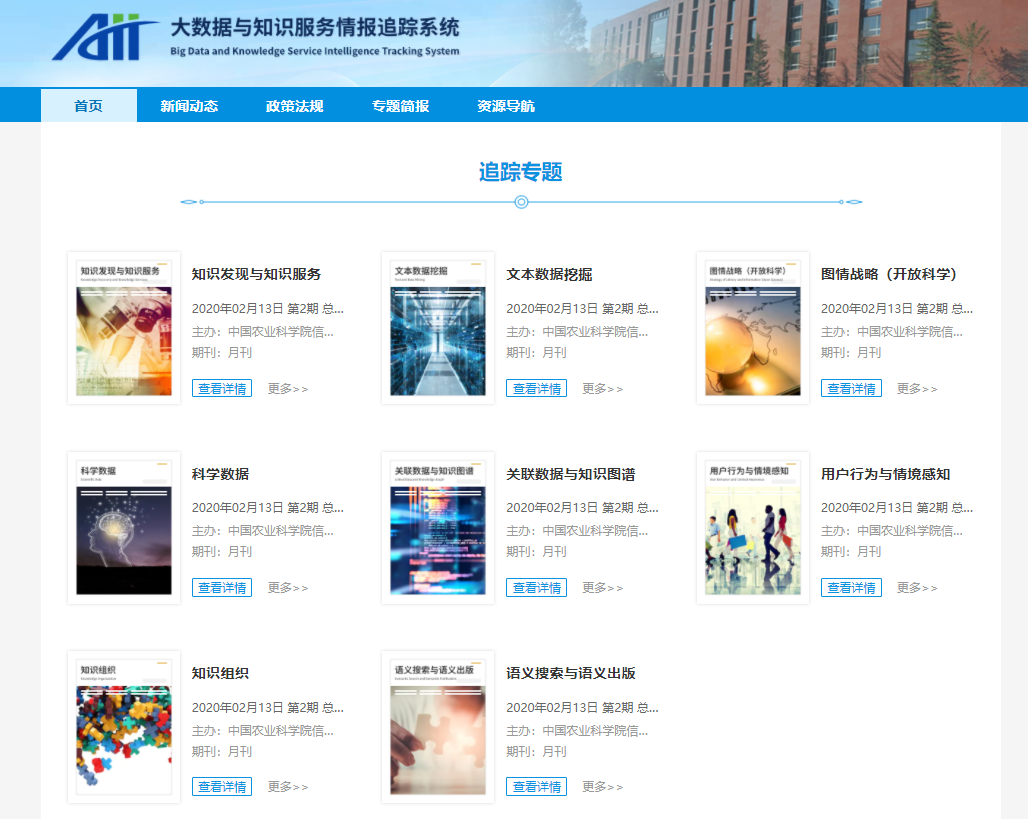This screenshot has width=1028, height=819.
Task: Open the 文本数据挖掘 cover image
Action: click(438, 328)
